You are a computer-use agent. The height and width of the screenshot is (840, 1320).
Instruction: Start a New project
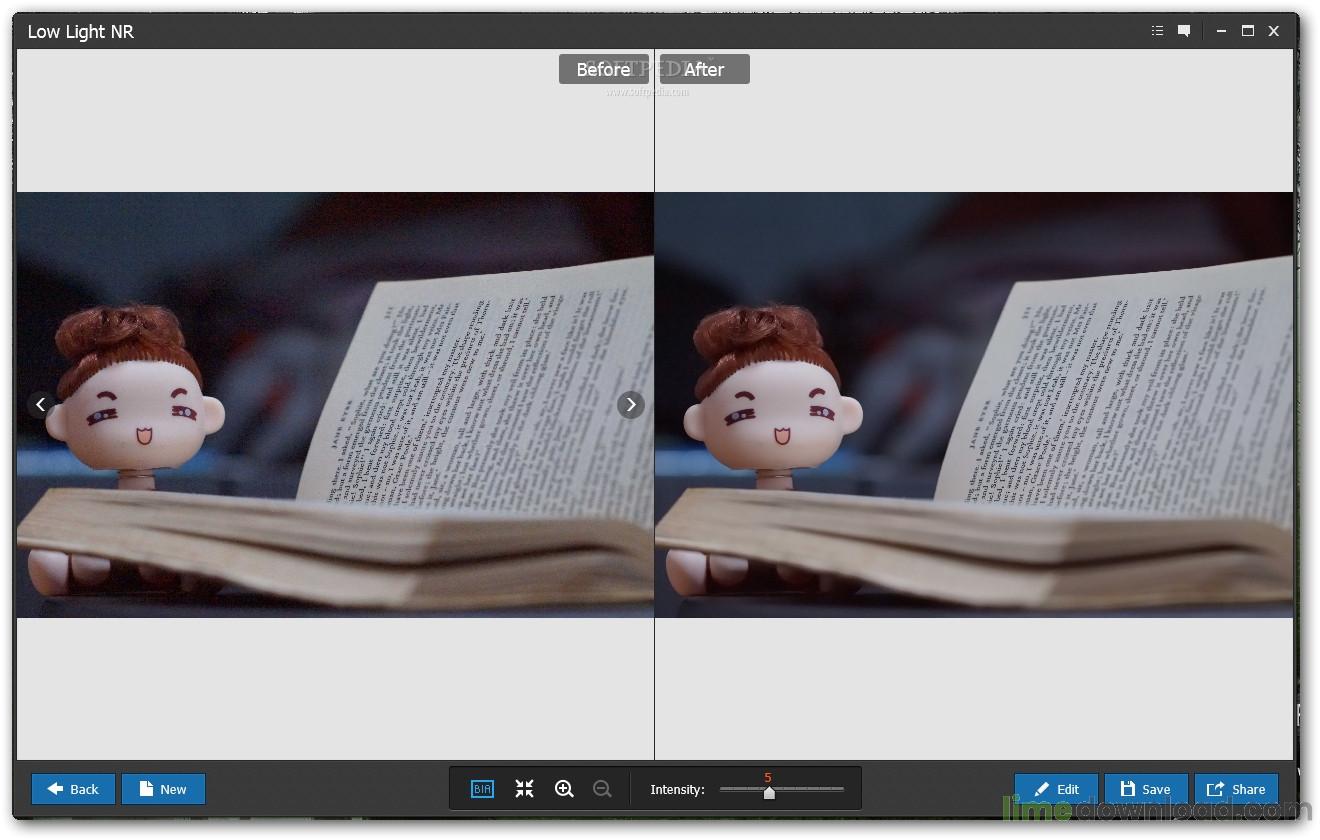(163, 789)
